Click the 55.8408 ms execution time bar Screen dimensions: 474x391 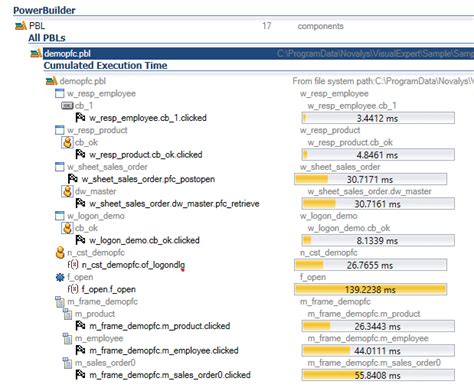point(378,375)
